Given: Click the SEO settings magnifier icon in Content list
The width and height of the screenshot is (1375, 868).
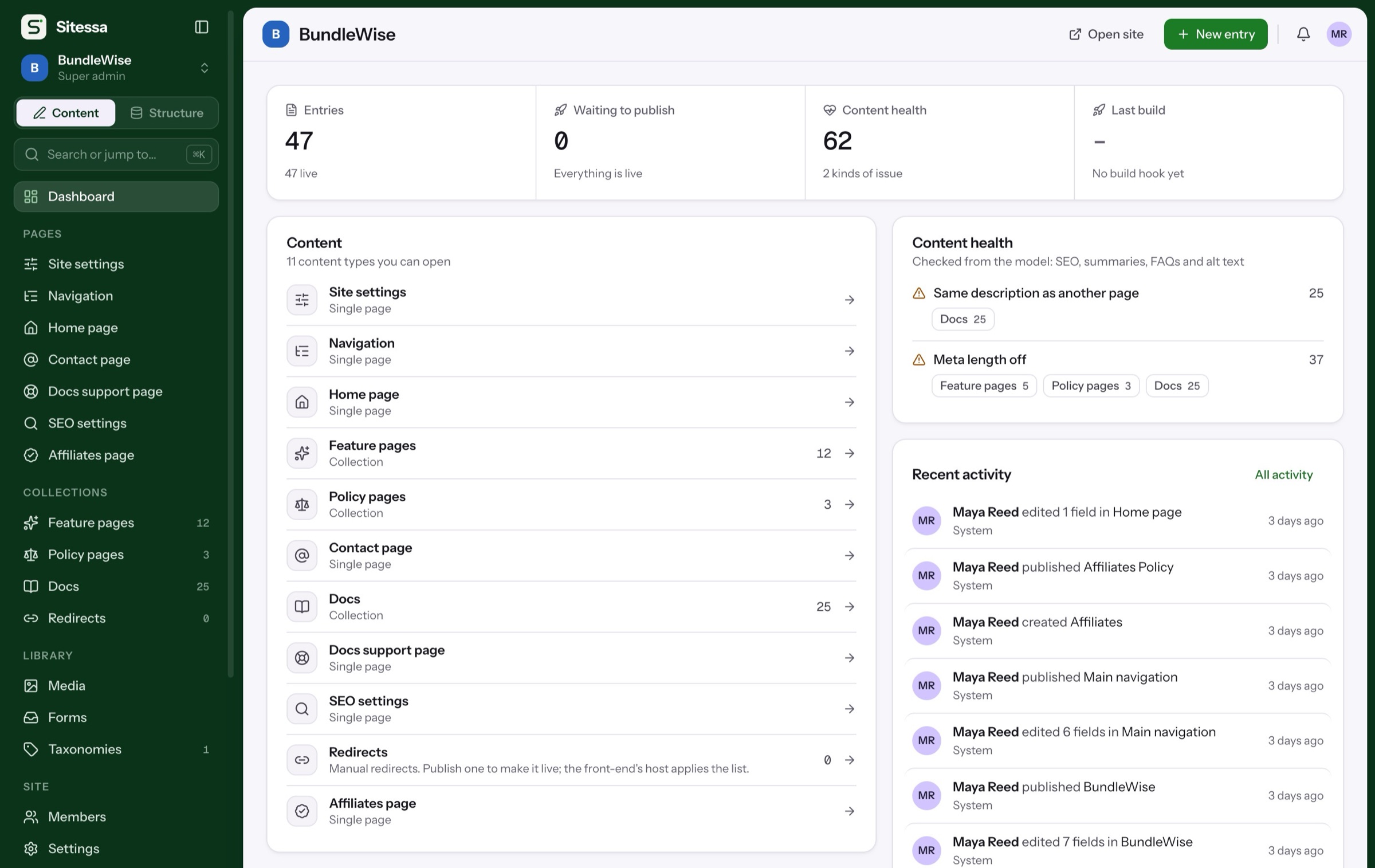Looking at the screenshot, I should [302, 709].
